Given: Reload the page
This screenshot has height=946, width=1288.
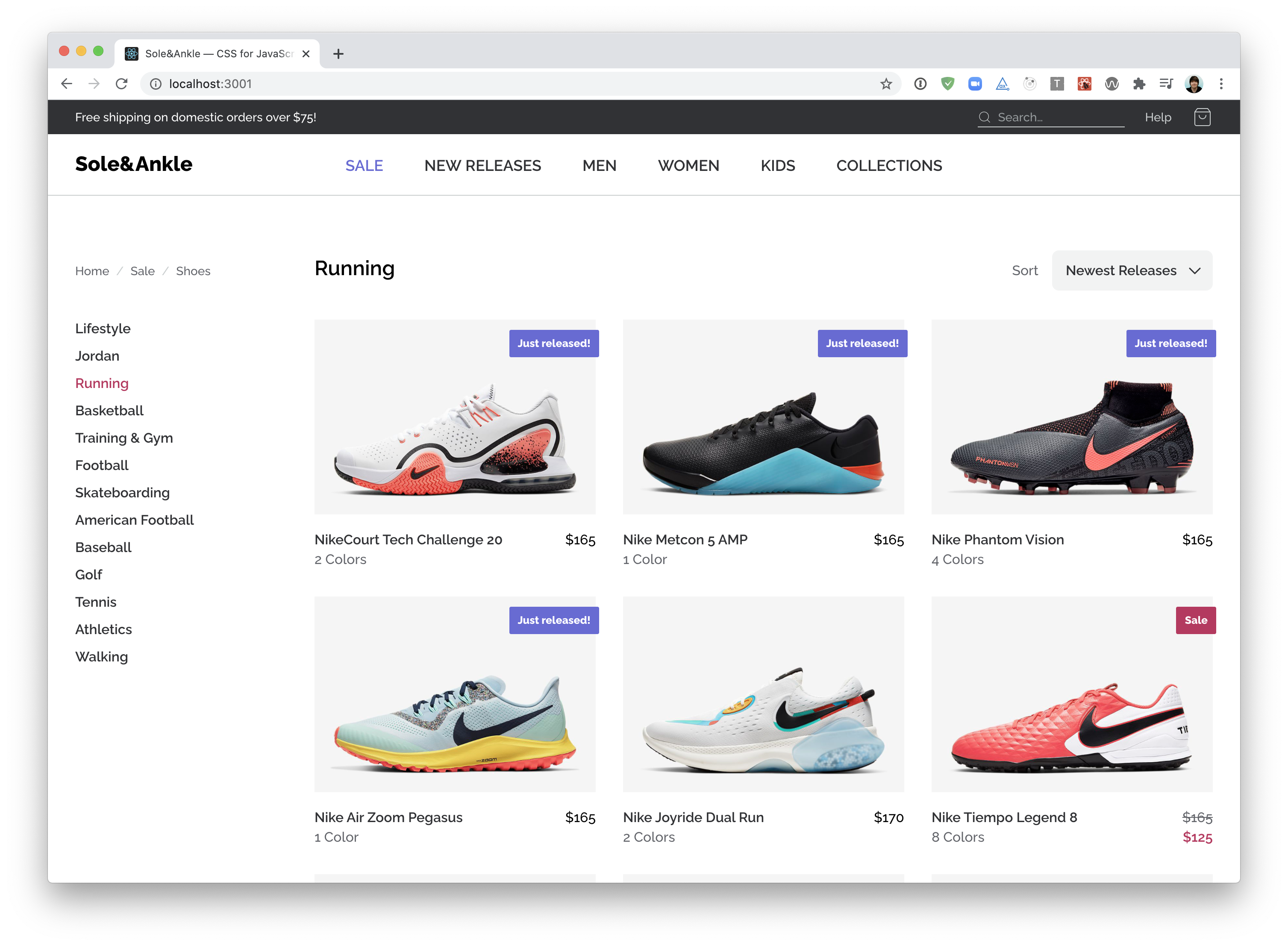Looking at the screenshot, I should 121,84.
